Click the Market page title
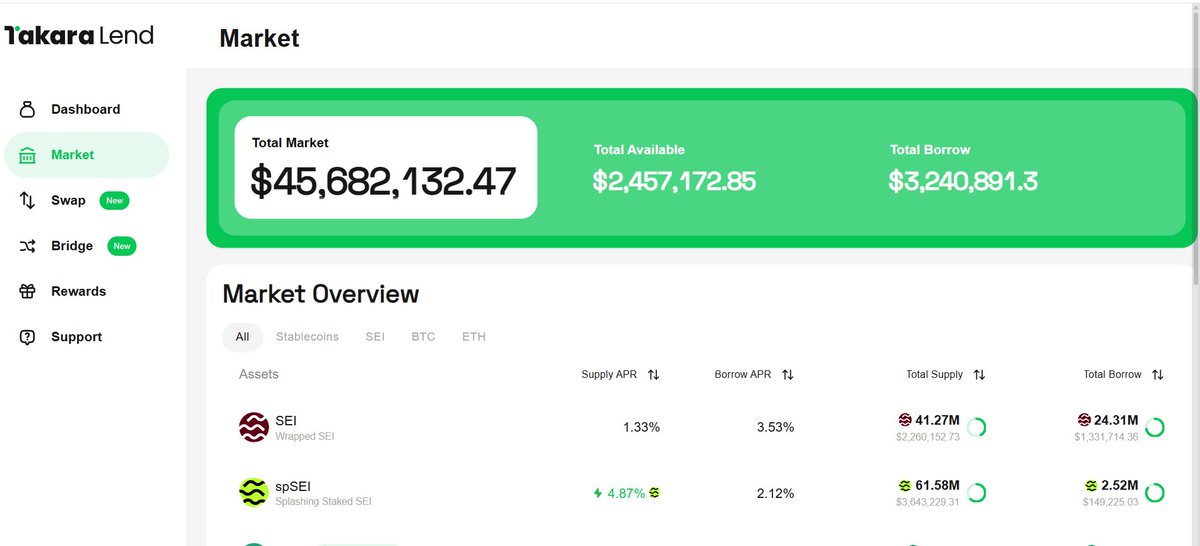The image size is (1200, 546). coord(259,38)
